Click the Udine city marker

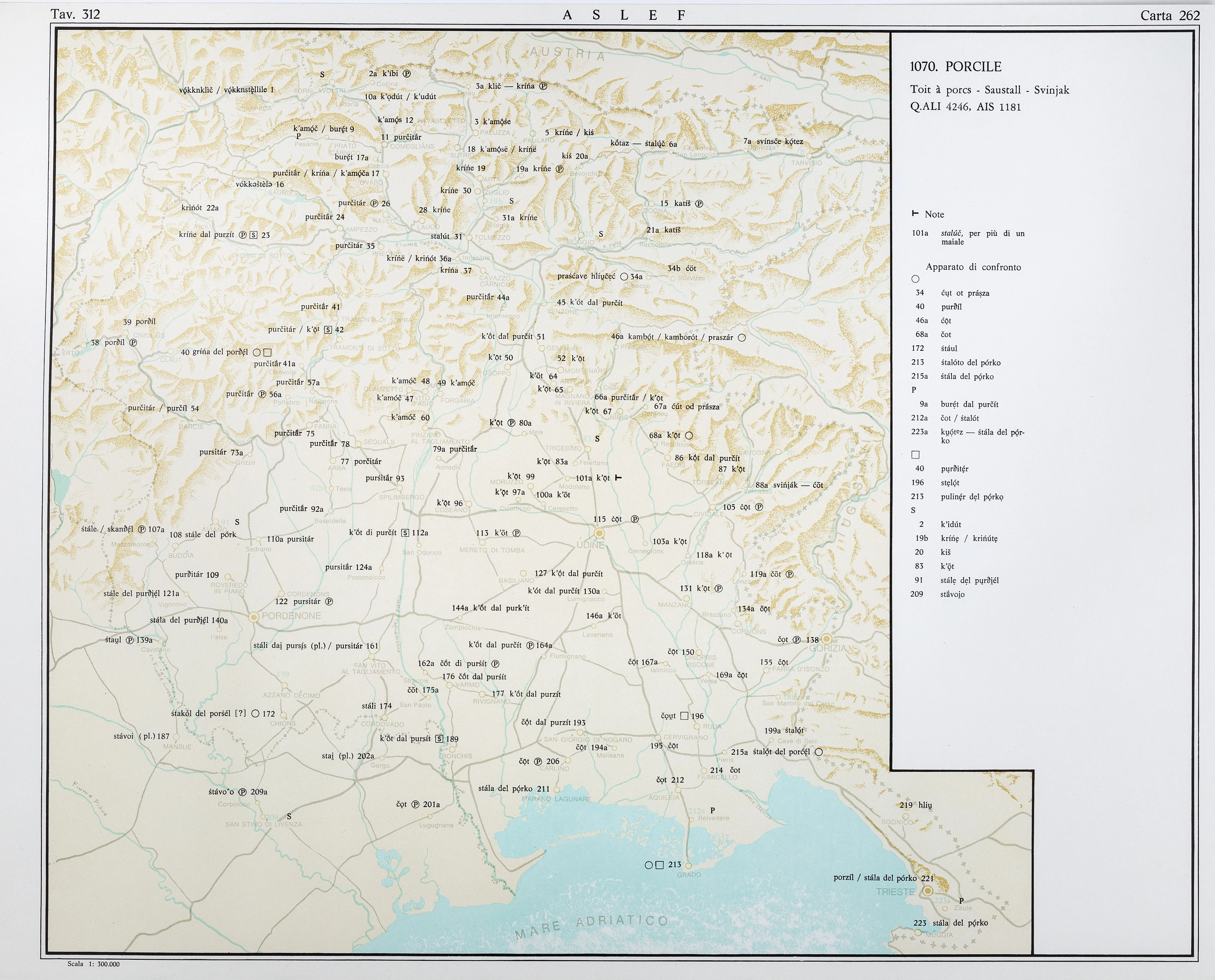click(x=599, y=533)
